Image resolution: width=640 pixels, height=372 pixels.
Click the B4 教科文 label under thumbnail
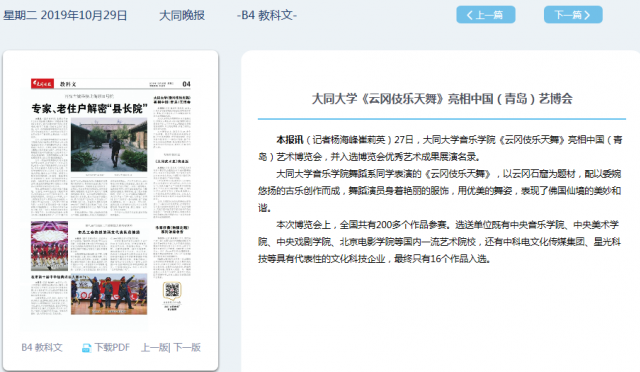[42, 347]
